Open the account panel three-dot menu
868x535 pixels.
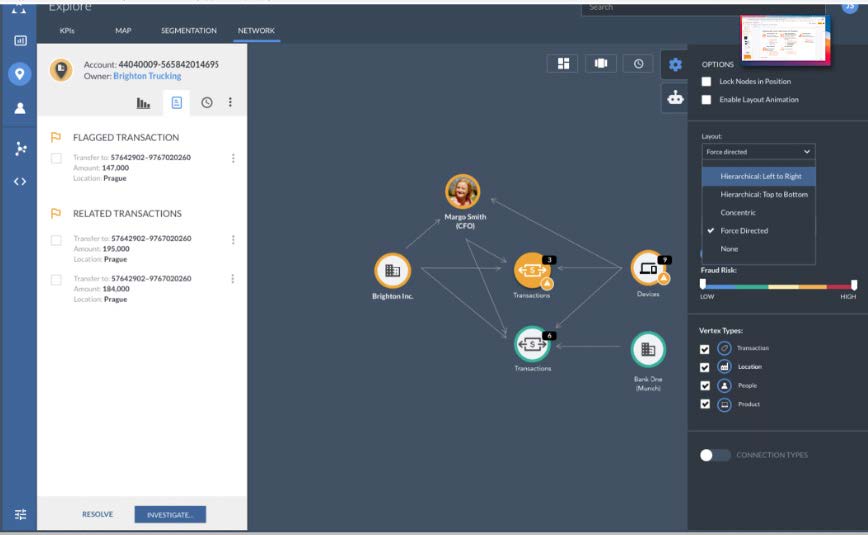pyautogui.click(x=230, y=102)
